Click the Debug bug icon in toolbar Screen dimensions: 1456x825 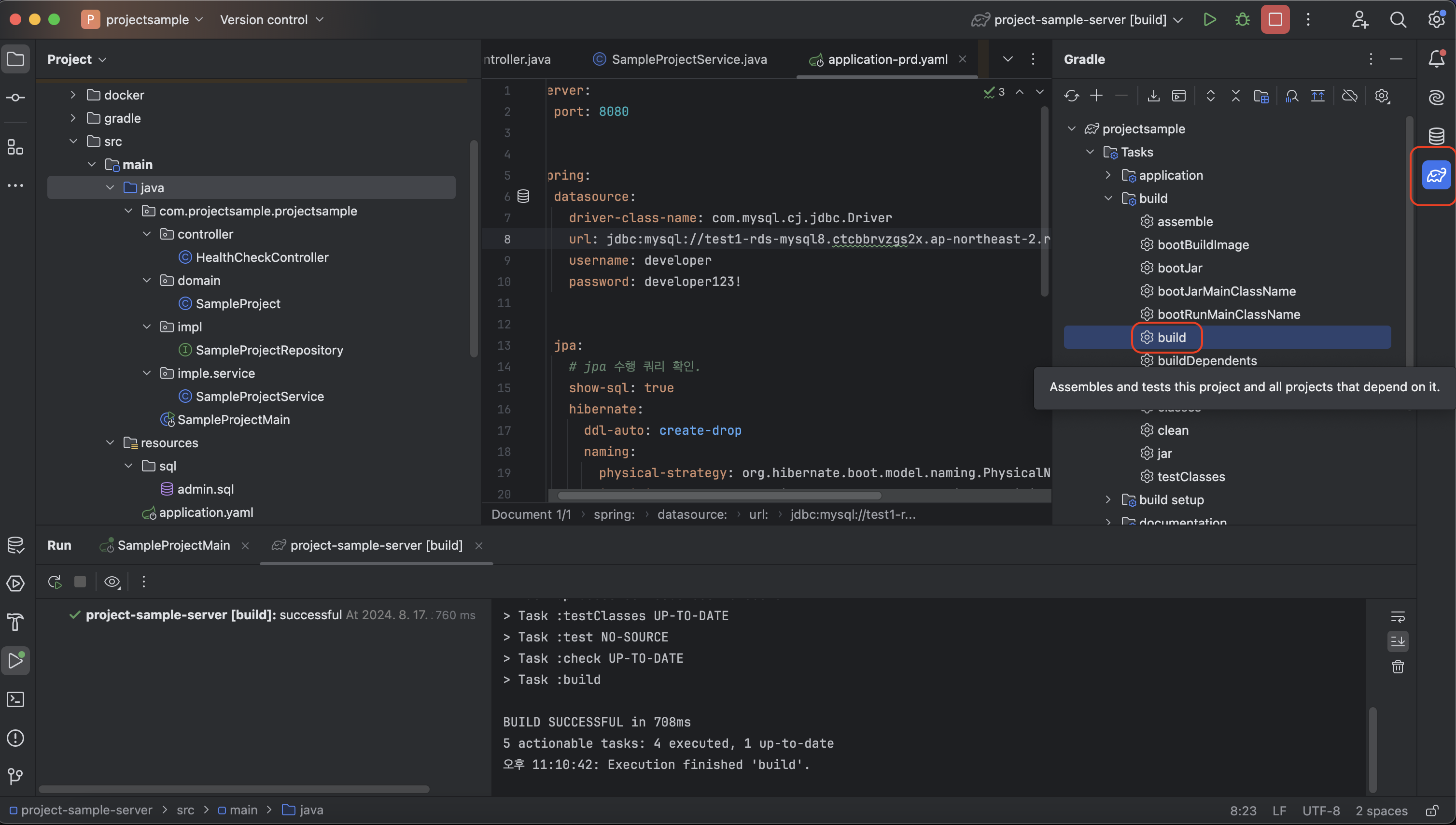(x=1243, y=20)
